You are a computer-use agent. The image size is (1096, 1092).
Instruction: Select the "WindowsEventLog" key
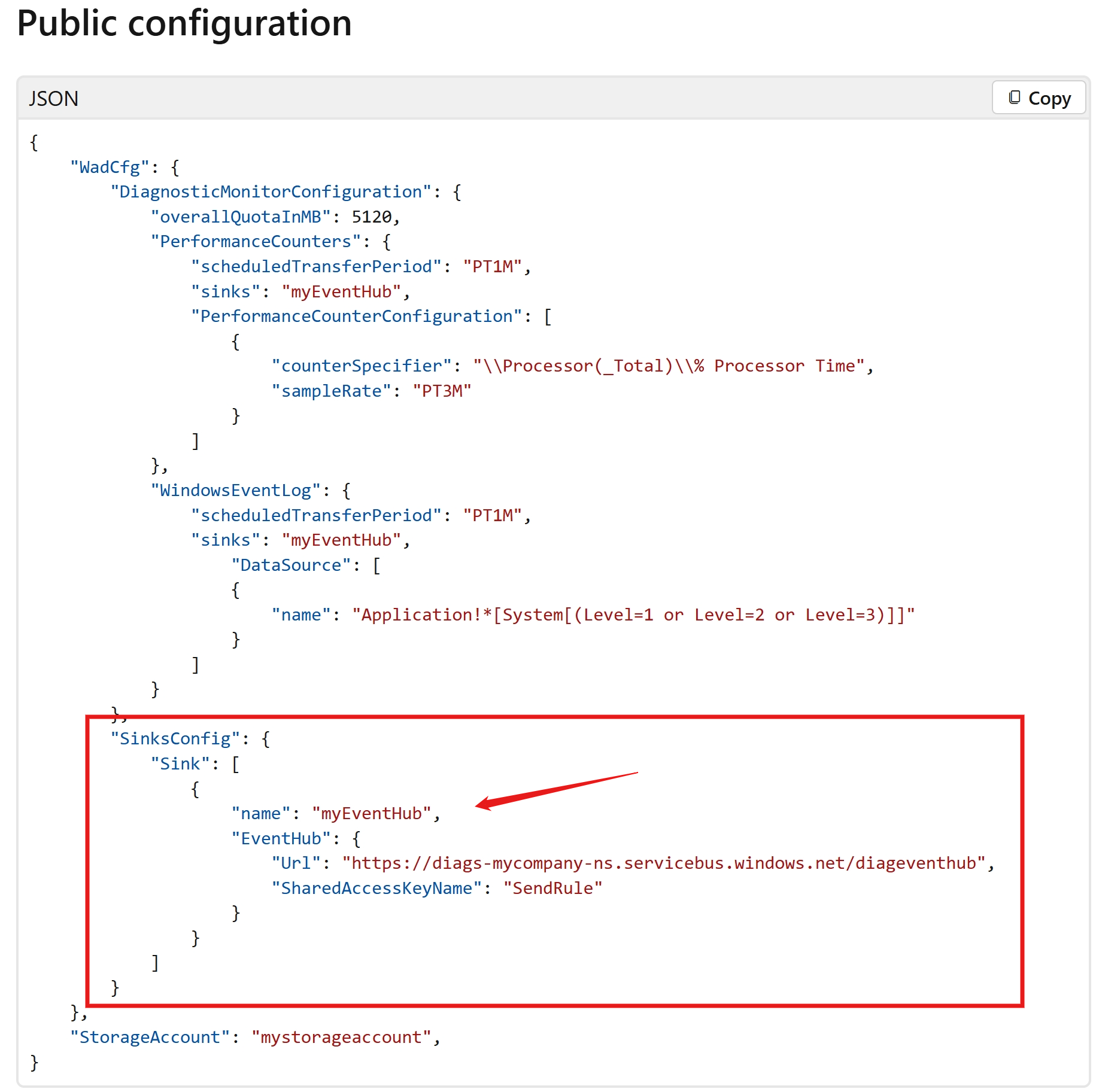(x=235, y=491)
